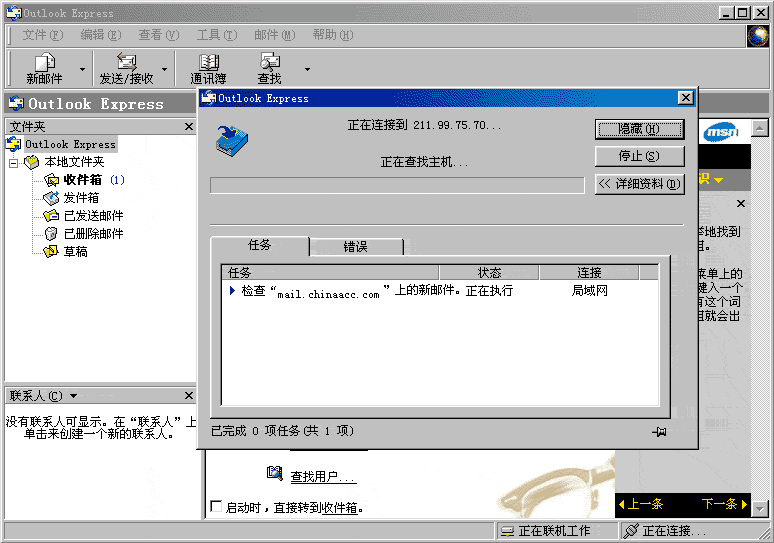774x543 pixels.
Task: Click the Stop (停止) button
Action: (639, 156)
